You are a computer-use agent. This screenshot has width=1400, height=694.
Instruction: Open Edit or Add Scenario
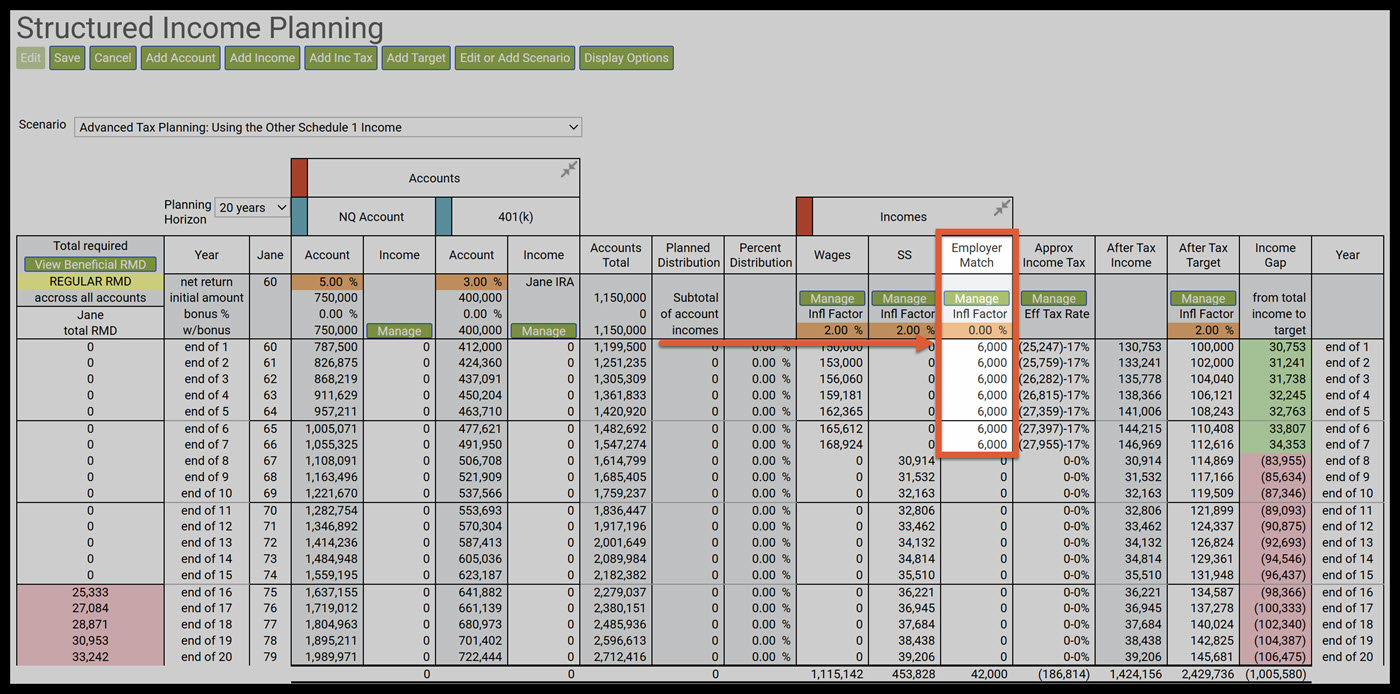pos(515,58)
